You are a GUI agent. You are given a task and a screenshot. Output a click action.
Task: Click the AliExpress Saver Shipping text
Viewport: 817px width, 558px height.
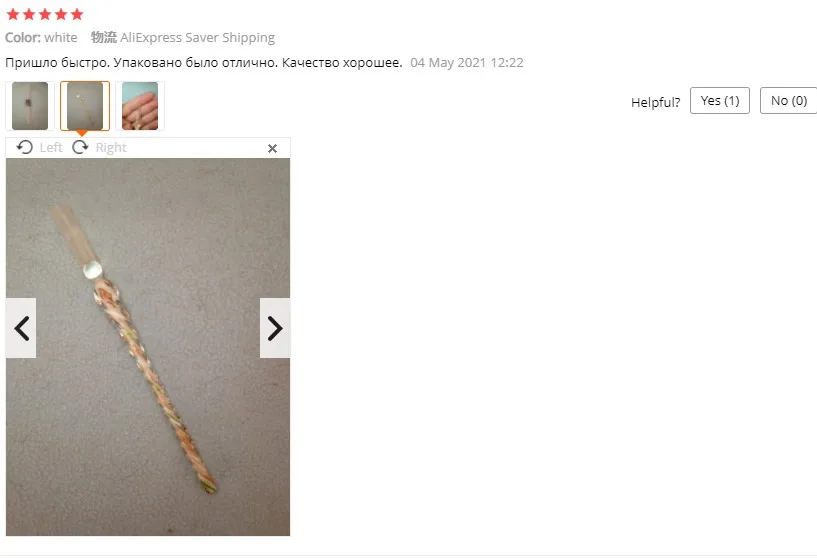[197, 38]
